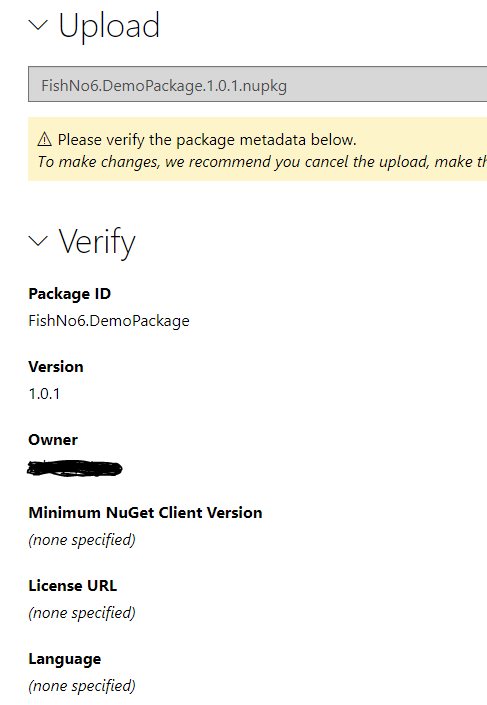Collapse the Verify section chevron
The width and height of the screenshot is (487, 705).
[x=38, y=241]
